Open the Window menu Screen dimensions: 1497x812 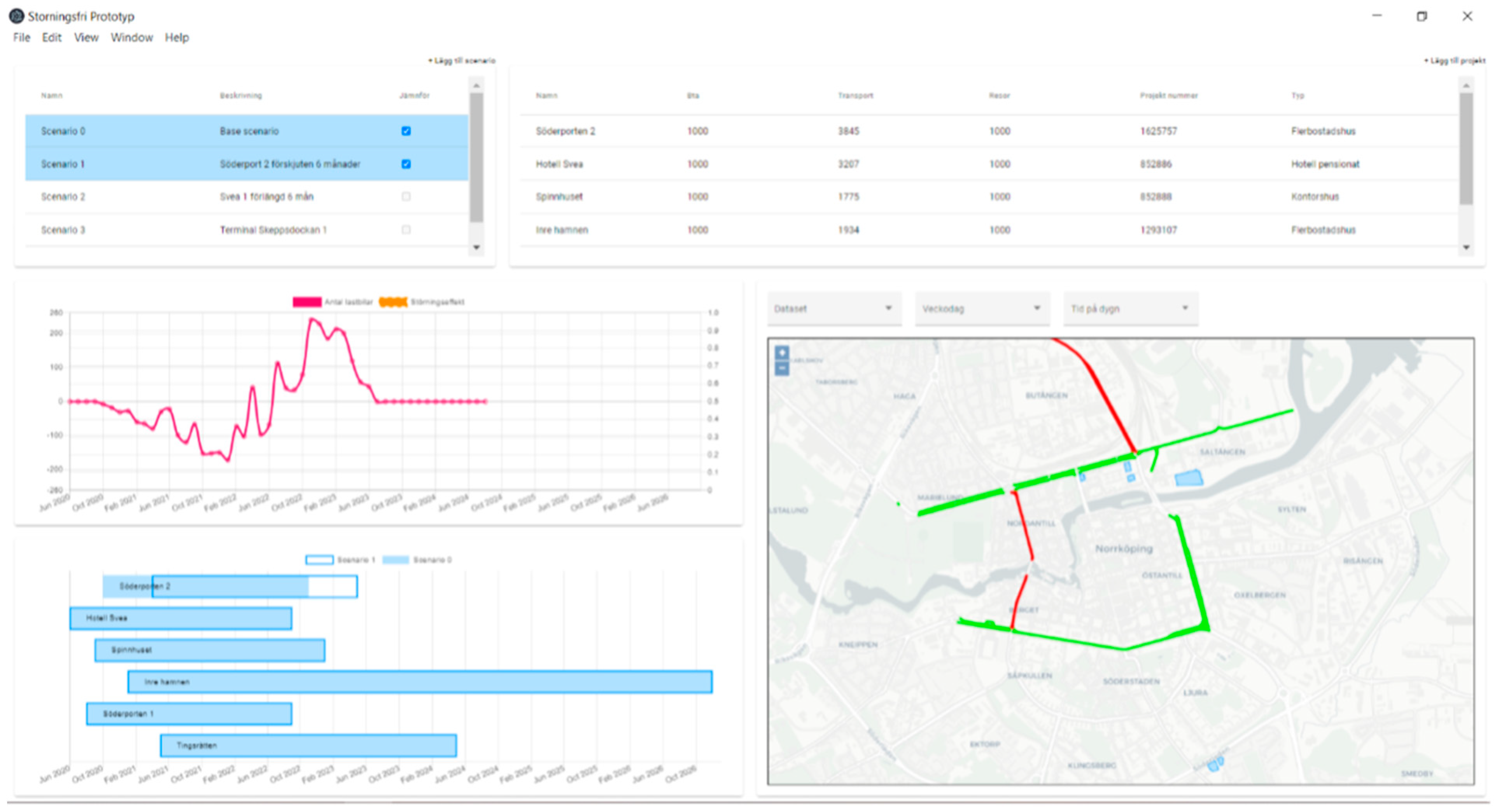(131, 38)
